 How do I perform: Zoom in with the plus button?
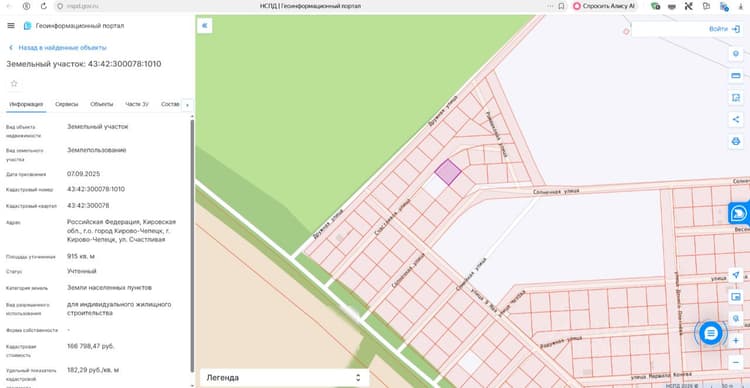tap(736, 340)
